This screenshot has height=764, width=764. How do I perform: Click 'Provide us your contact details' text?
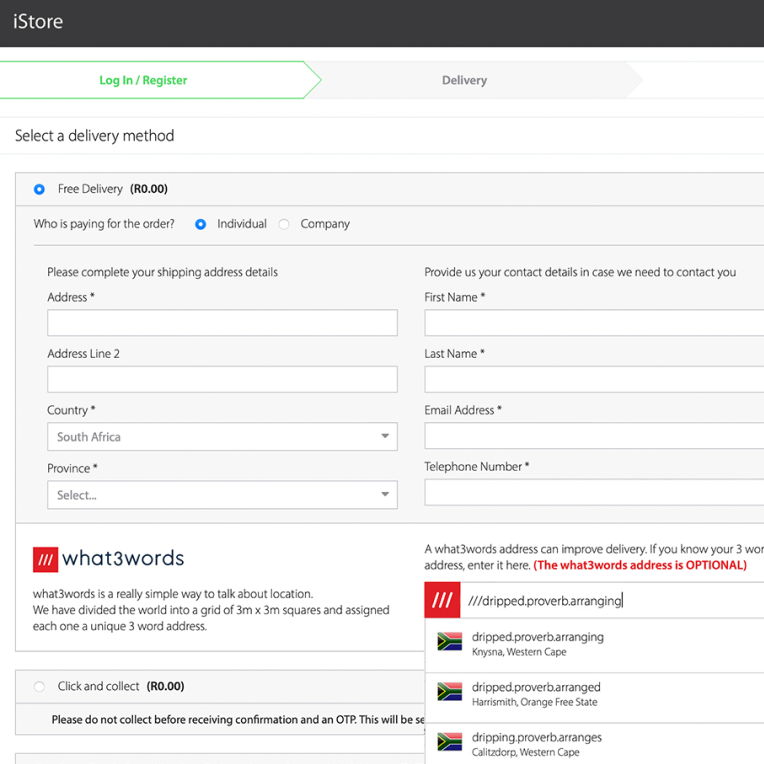(x=580, y=272)
